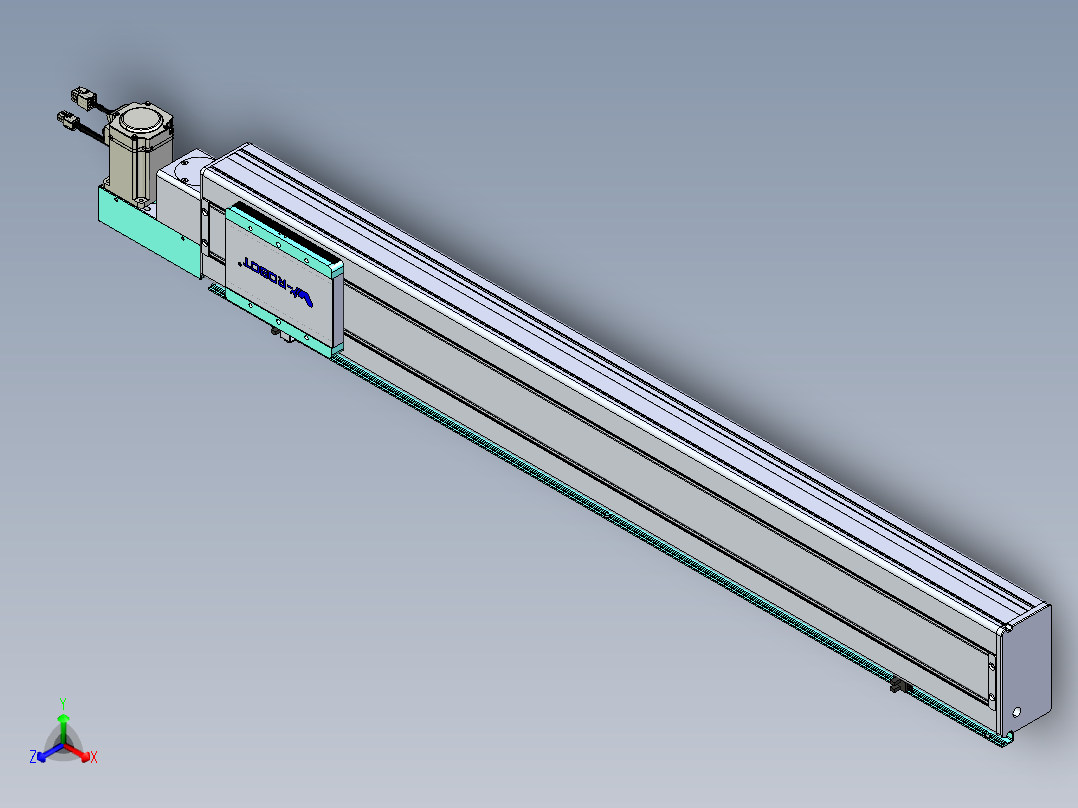
Task: Select the gray coupling housing beside the motor
Action: click(x=180, y=201)
